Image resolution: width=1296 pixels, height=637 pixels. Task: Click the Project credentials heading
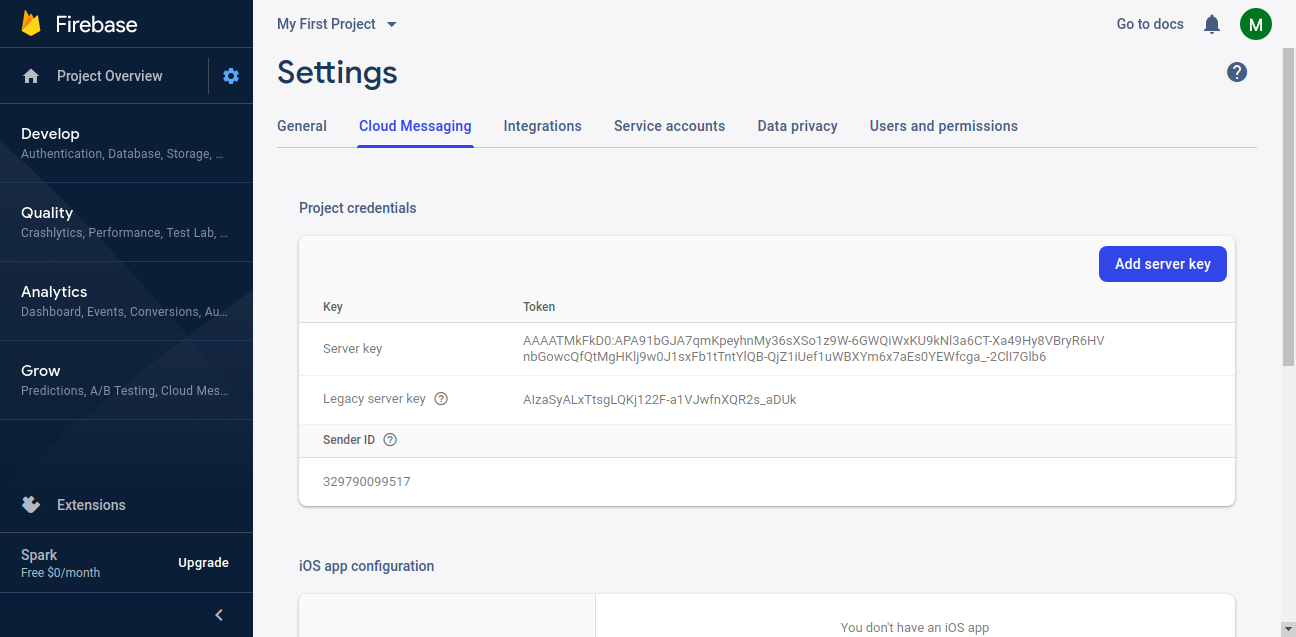coord(358,208)
